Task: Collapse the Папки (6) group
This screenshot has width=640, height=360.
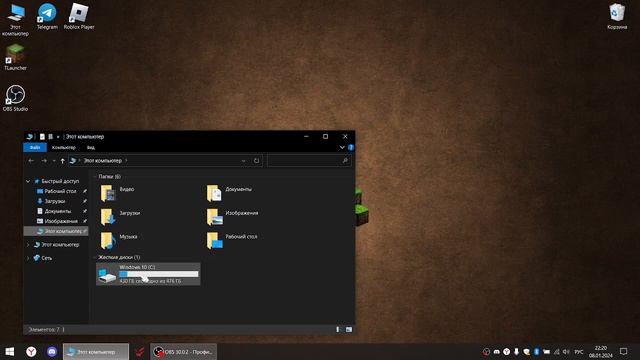Action: (95, 177)
